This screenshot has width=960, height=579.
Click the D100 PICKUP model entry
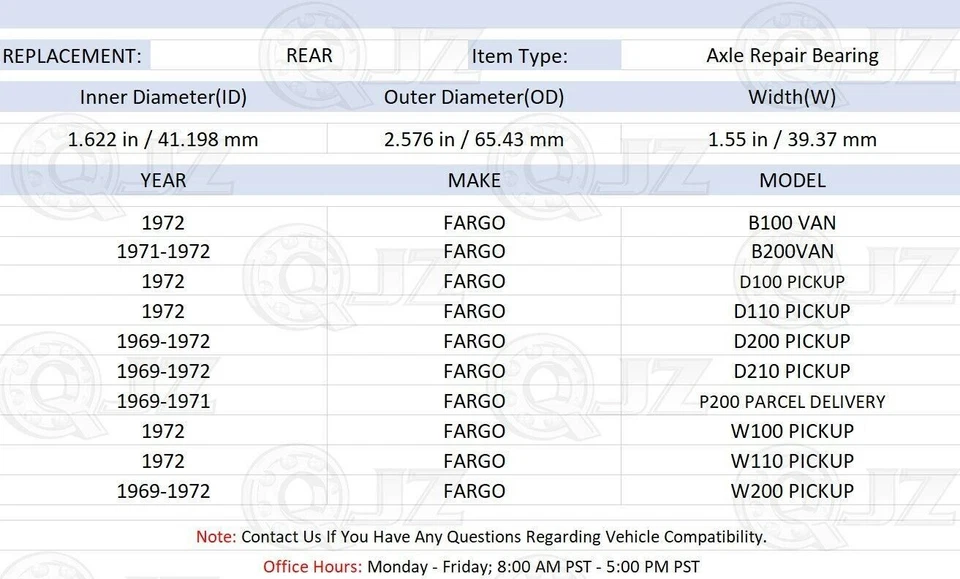[x=792, y=282]
